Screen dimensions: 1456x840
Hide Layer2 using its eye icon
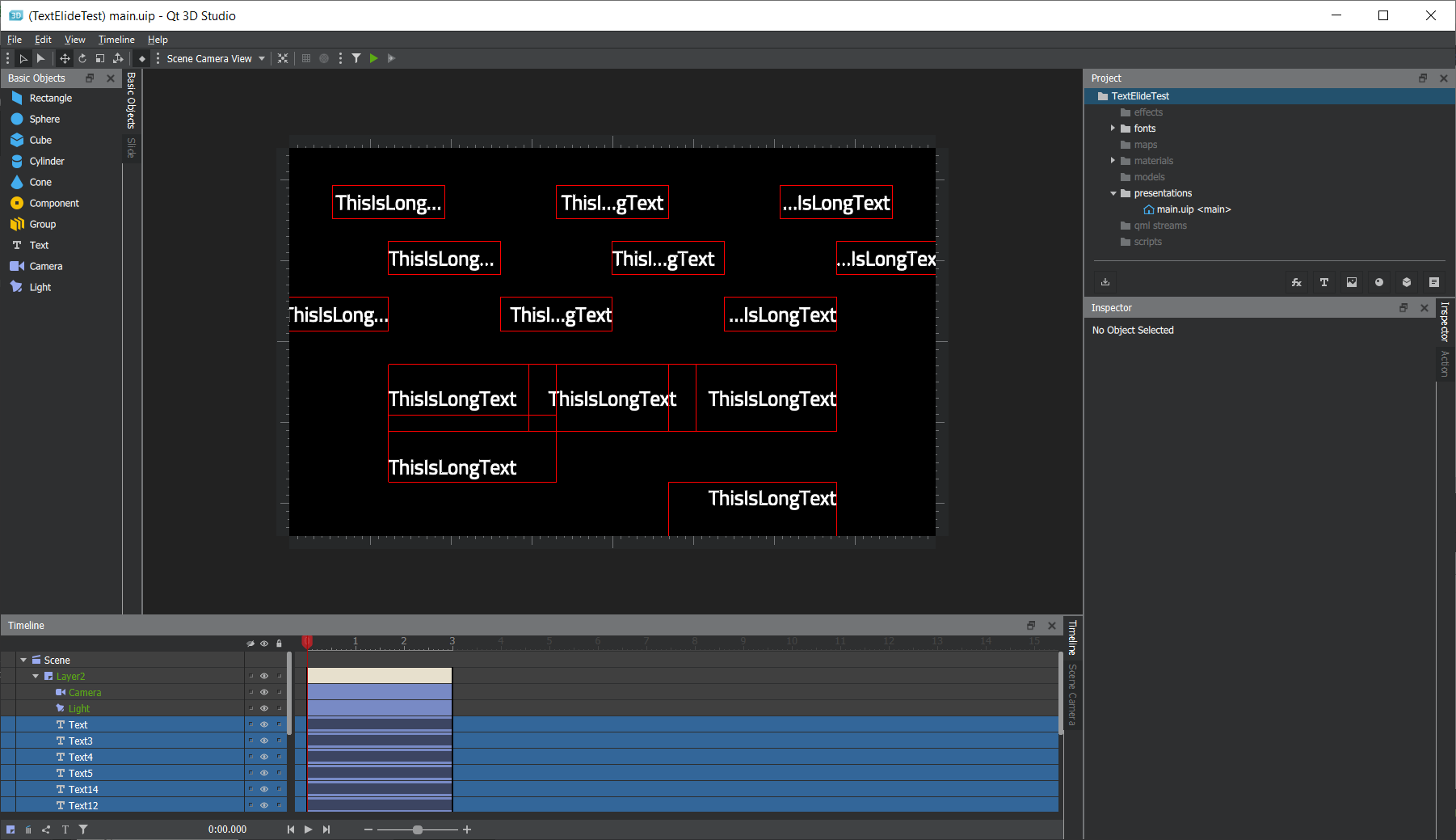coord(264,676)
